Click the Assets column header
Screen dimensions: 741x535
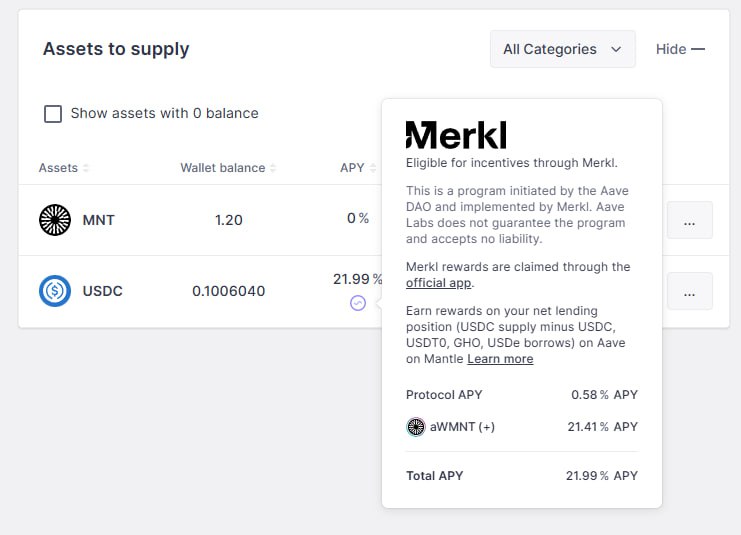coord(58,168)
